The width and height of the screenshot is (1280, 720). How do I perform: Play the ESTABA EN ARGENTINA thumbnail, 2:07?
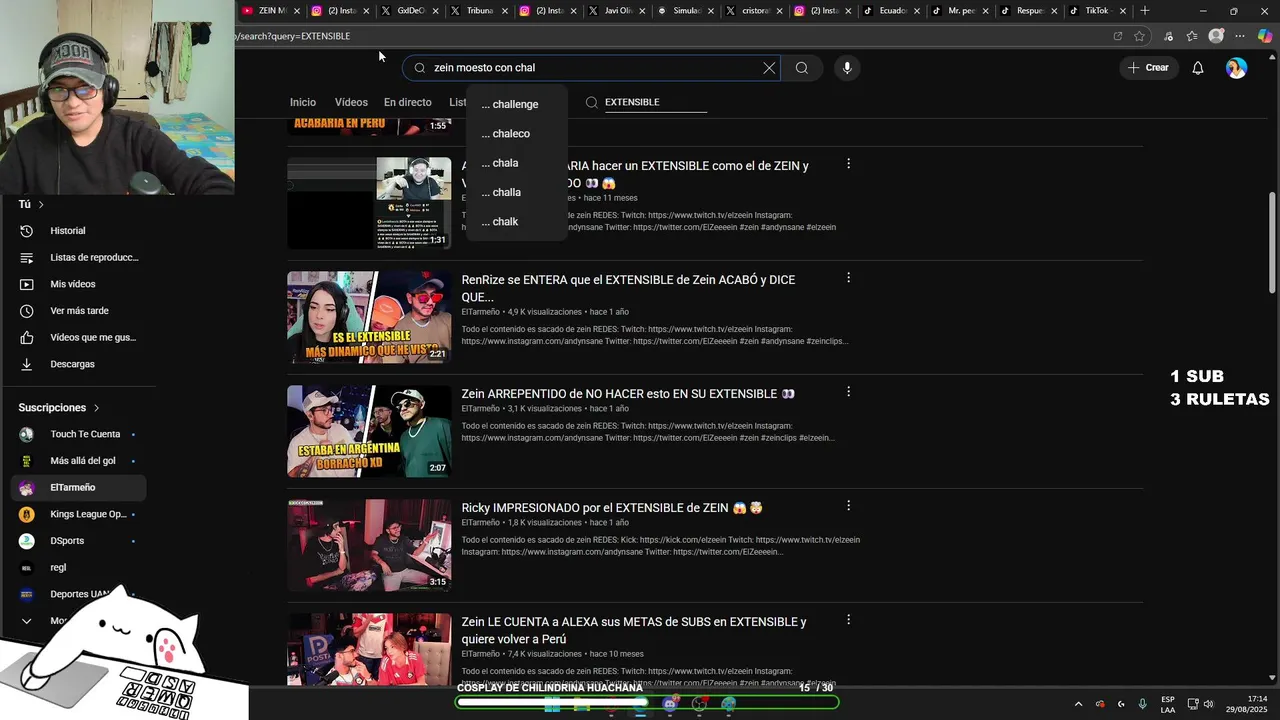pyautogui.click(x=369, y=431)
